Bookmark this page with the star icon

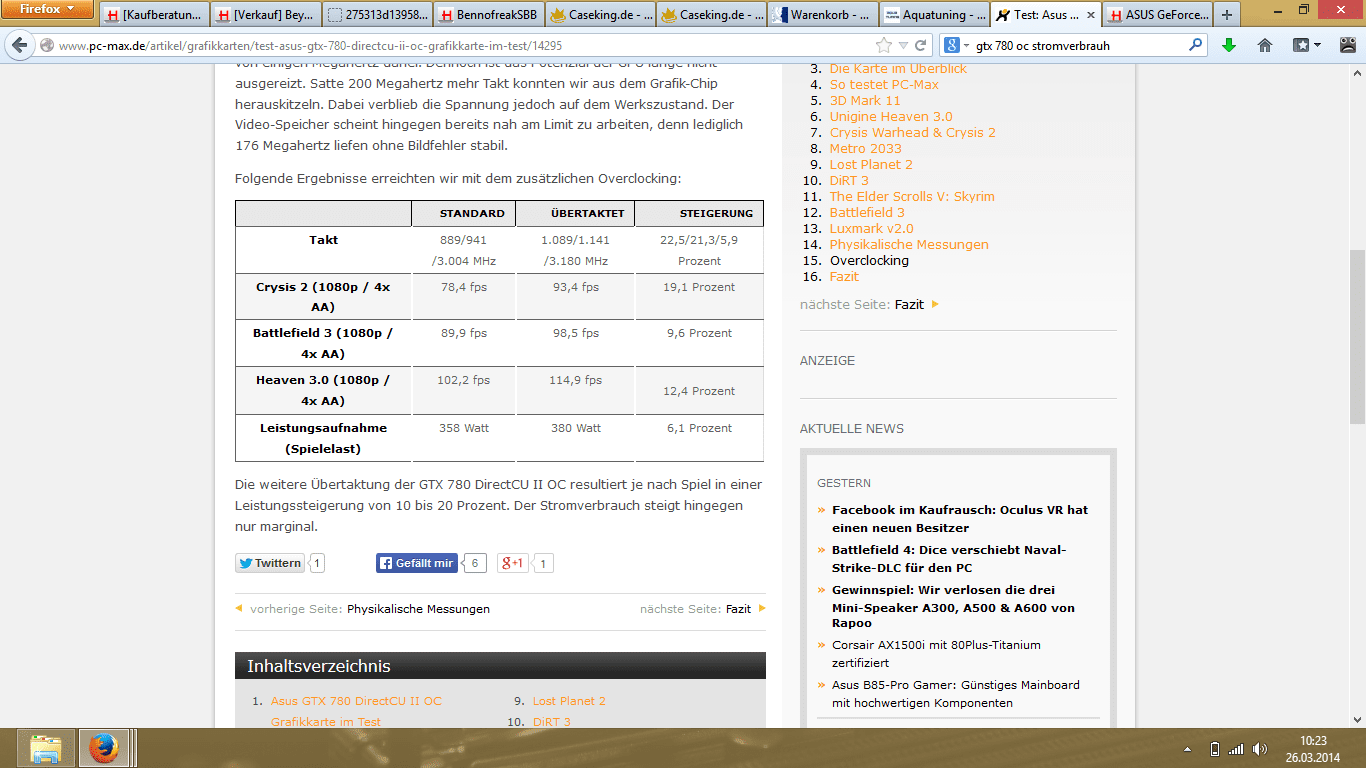[x=883, y=45]
